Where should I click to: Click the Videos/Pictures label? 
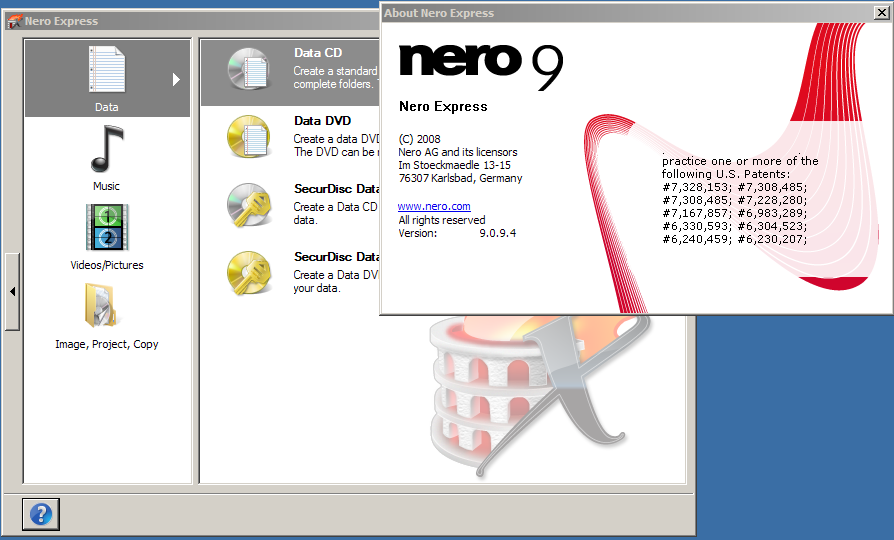point(107,265)
